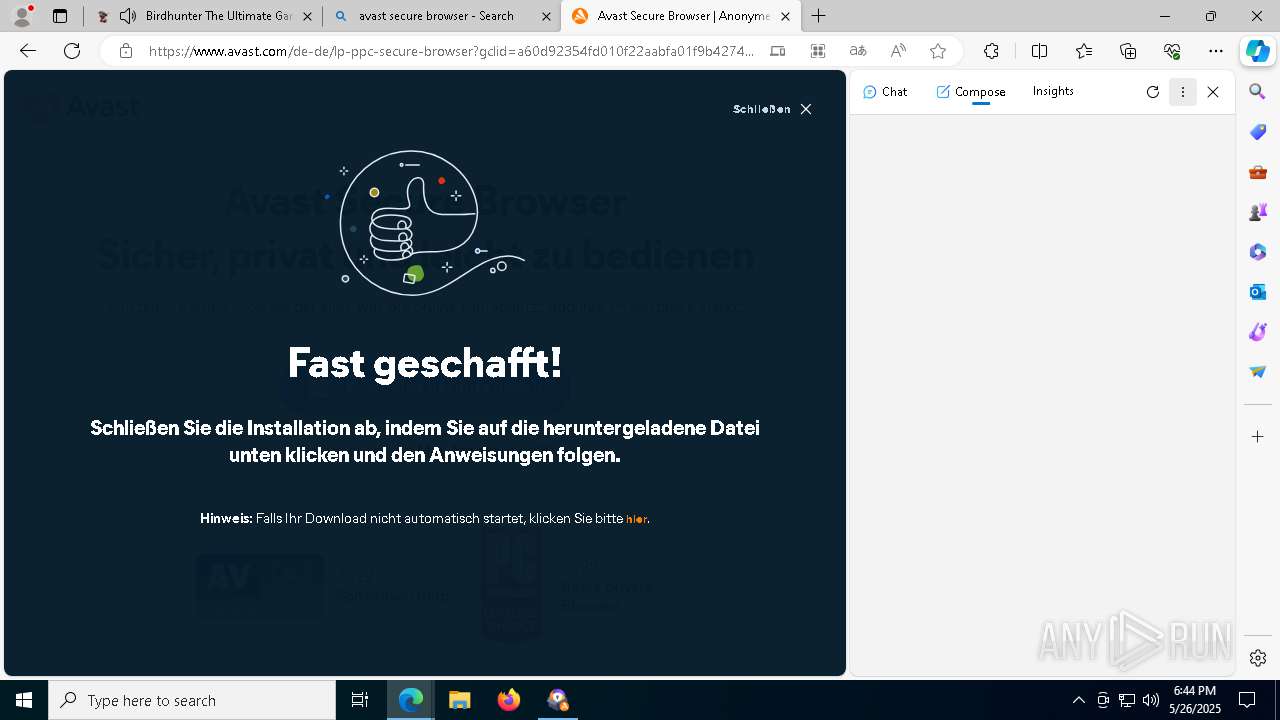Open the Extensions puzzle icon
Viewport: 1280px width, 720px height.
(x=991, y=51)
